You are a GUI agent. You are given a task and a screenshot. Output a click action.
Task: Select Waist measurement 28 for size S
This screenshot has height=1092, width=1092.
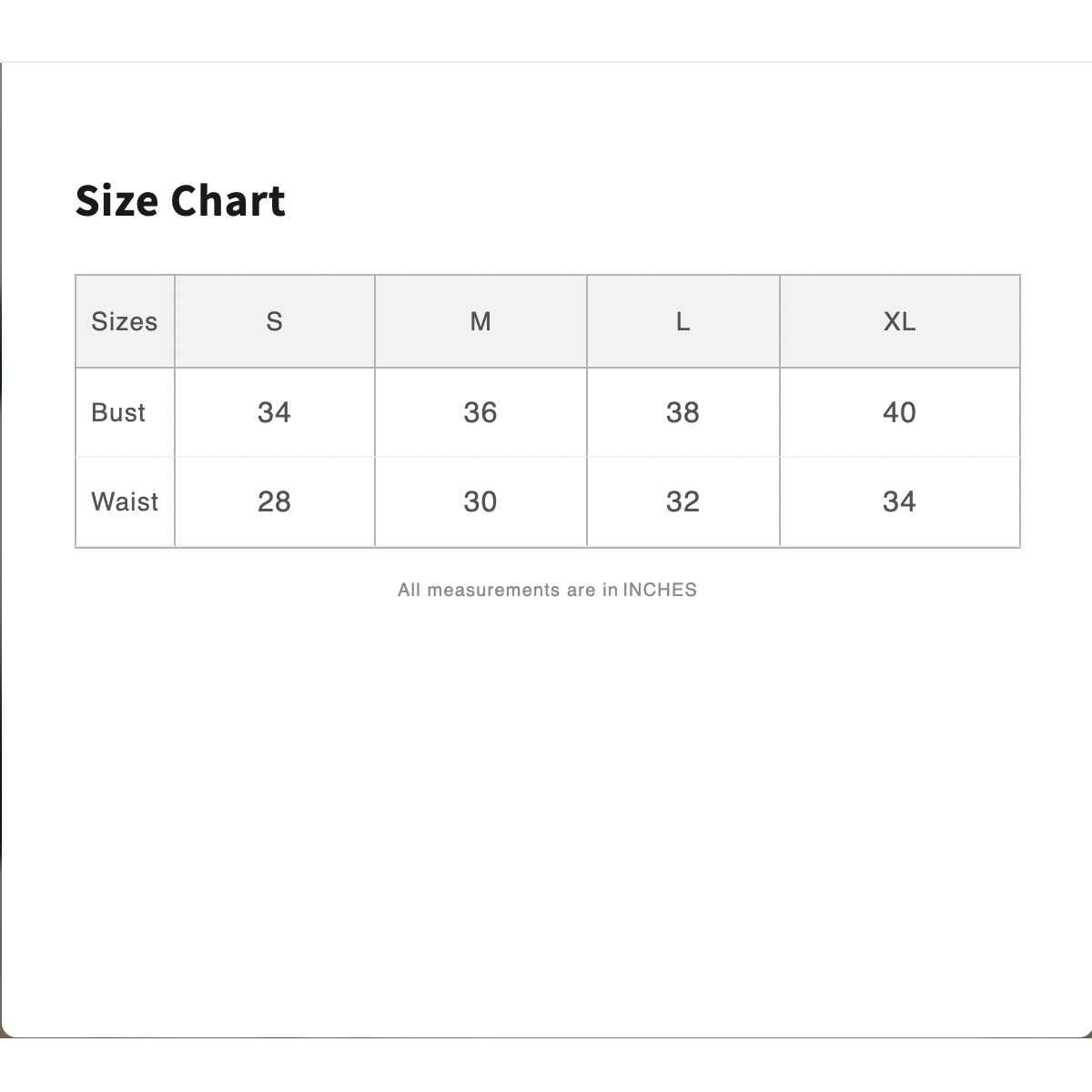coord(274,501)
